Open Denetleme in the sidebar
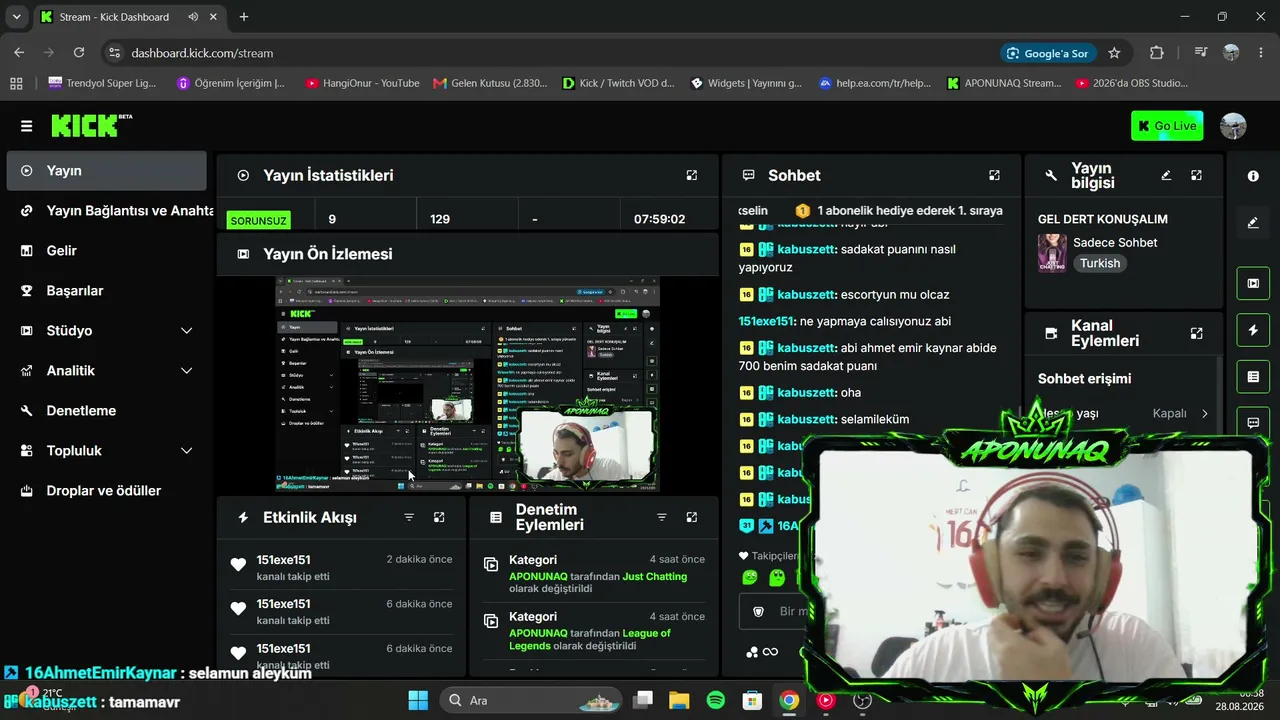The height and width of the screenshot is (720, 1280). click(x=106, y=411)
